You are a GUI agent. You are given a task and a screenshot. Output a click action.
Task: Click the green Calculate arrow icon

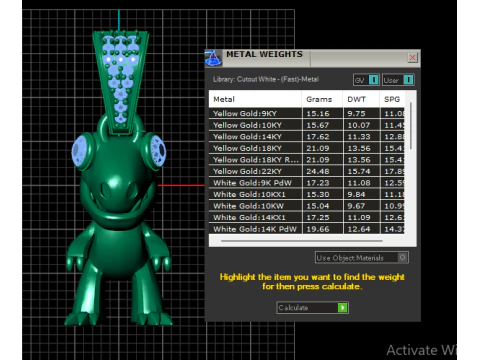point(342,307)
